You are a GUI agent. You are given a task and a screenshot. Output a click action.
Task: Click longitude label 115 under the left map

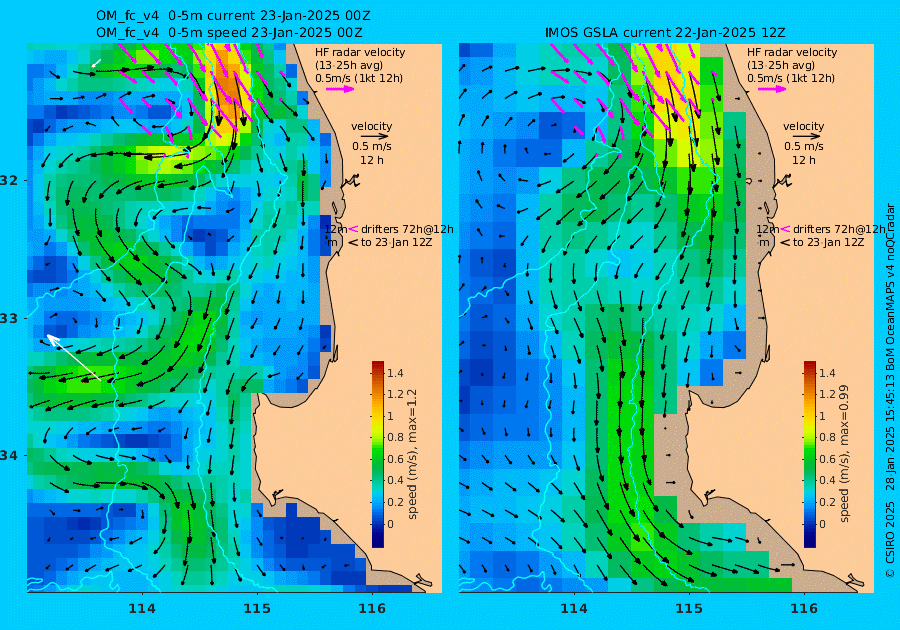[257, 609]
